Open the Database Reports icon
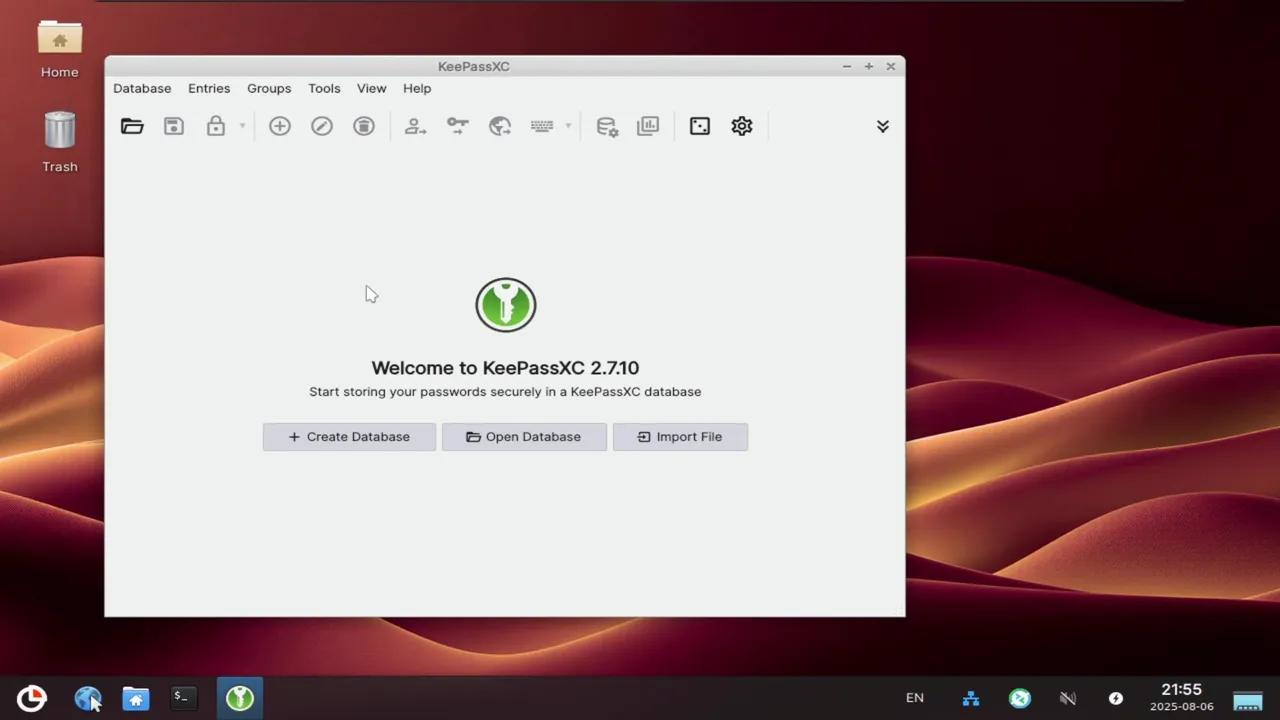The width and height of the screenshot is (1280, 720). pyautogui.click(x=649, y=126)
